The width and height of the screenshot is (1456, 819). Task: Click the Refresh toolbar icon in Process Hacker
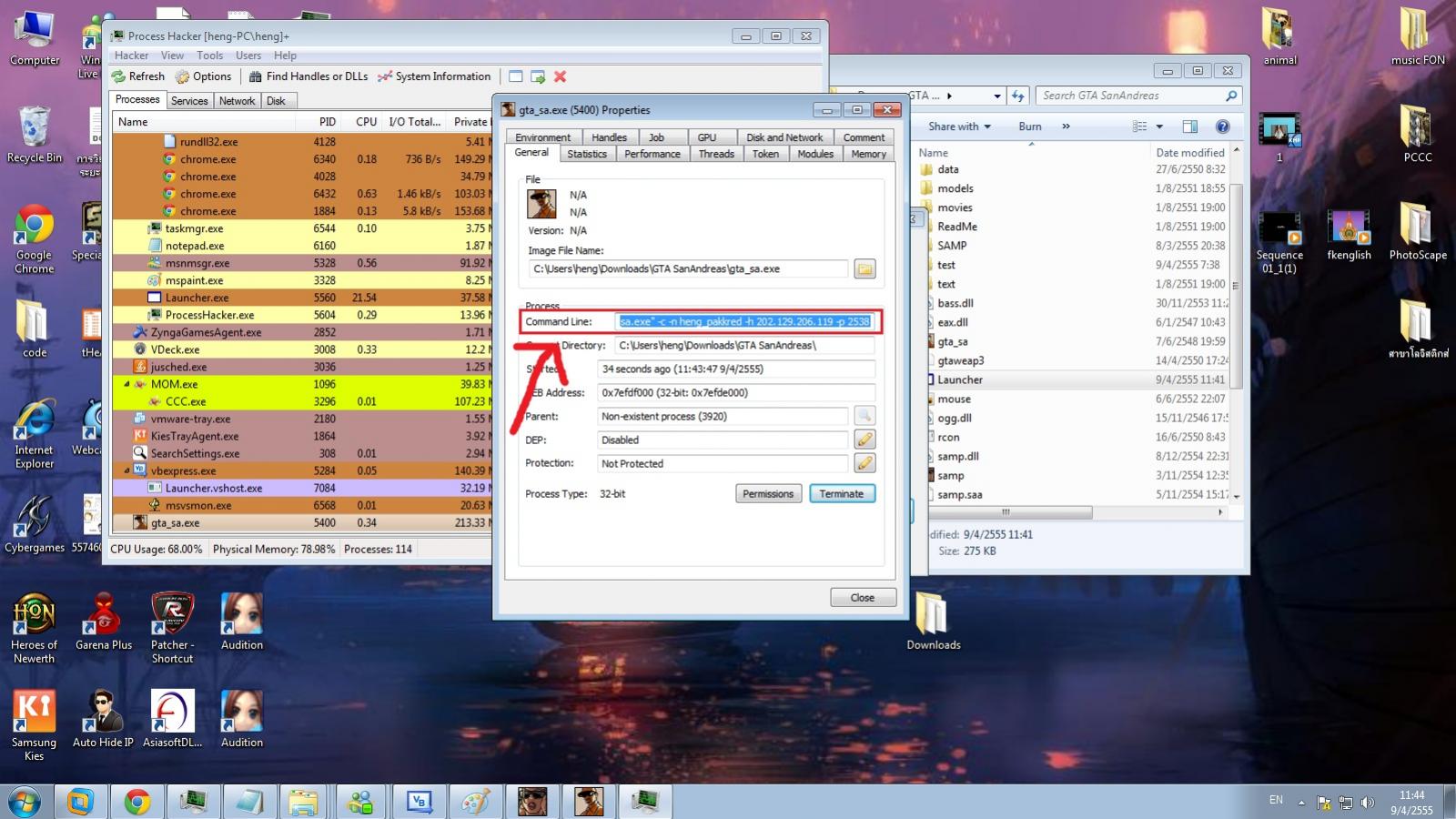tap(137, 76)
